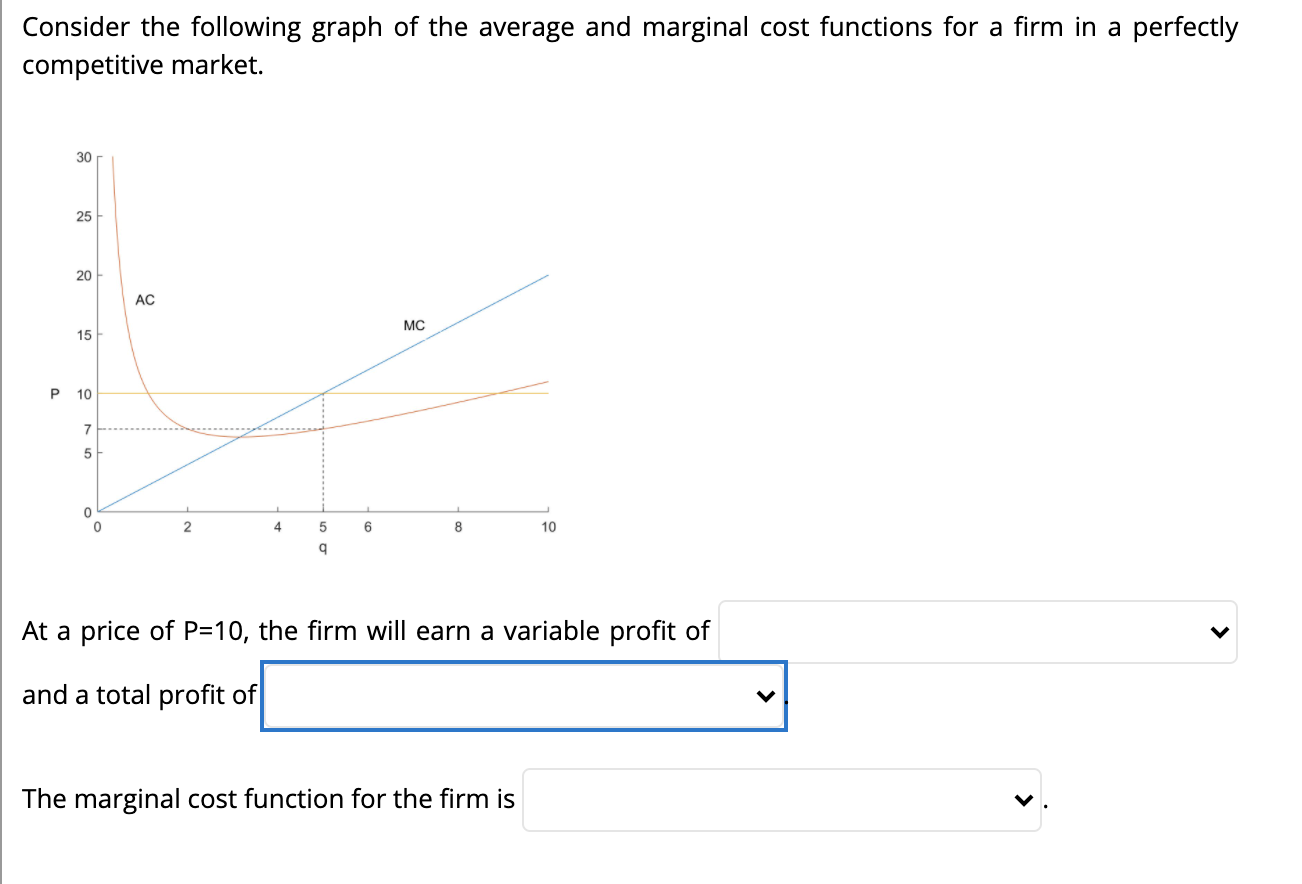Screen dimensions: 1302x884
Task: Click the value 7 on the vertical axis
Action: pos(85,430)
